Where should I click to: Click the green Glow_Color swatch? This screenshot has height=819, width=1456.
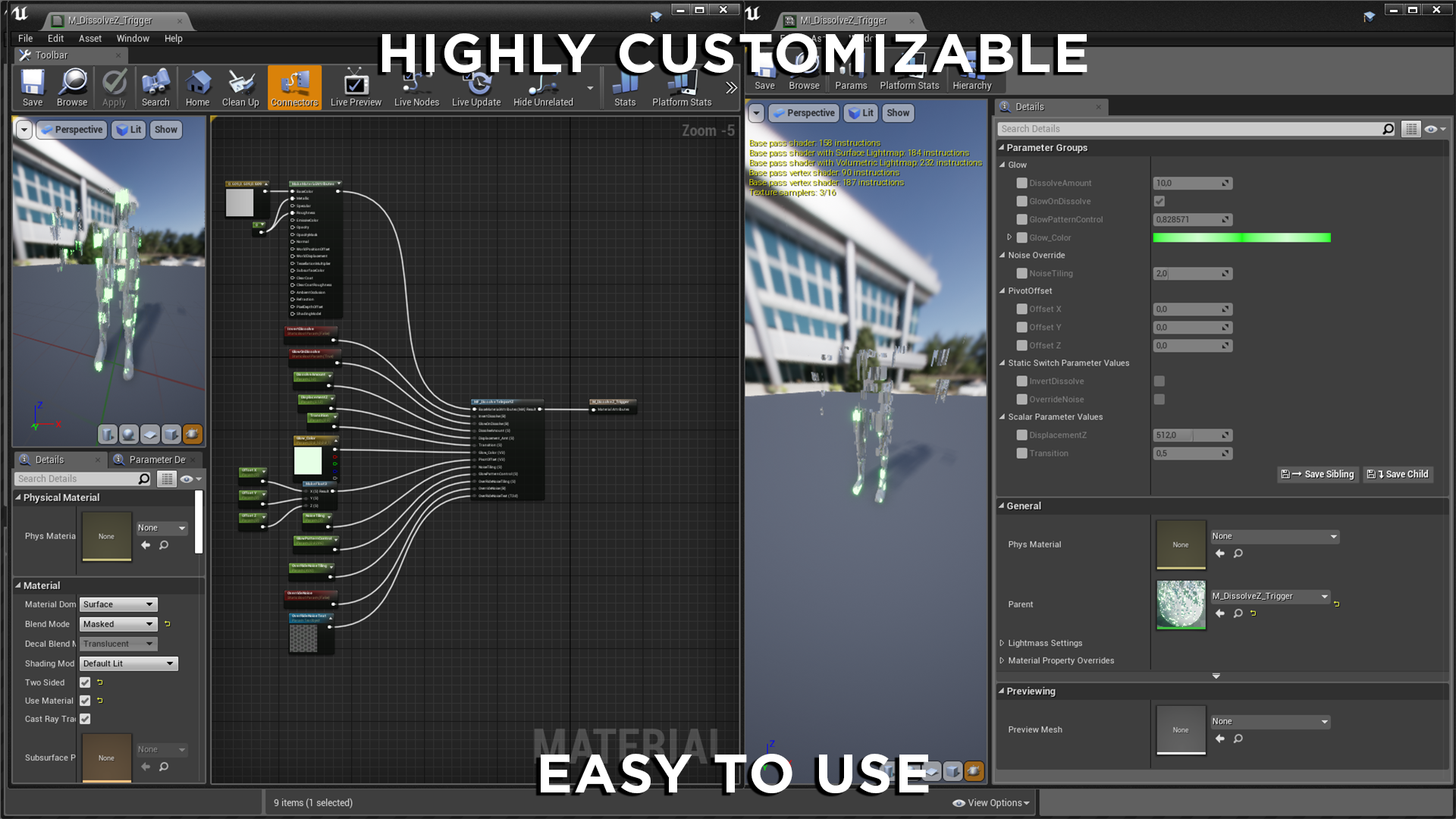pos(1241,238)
